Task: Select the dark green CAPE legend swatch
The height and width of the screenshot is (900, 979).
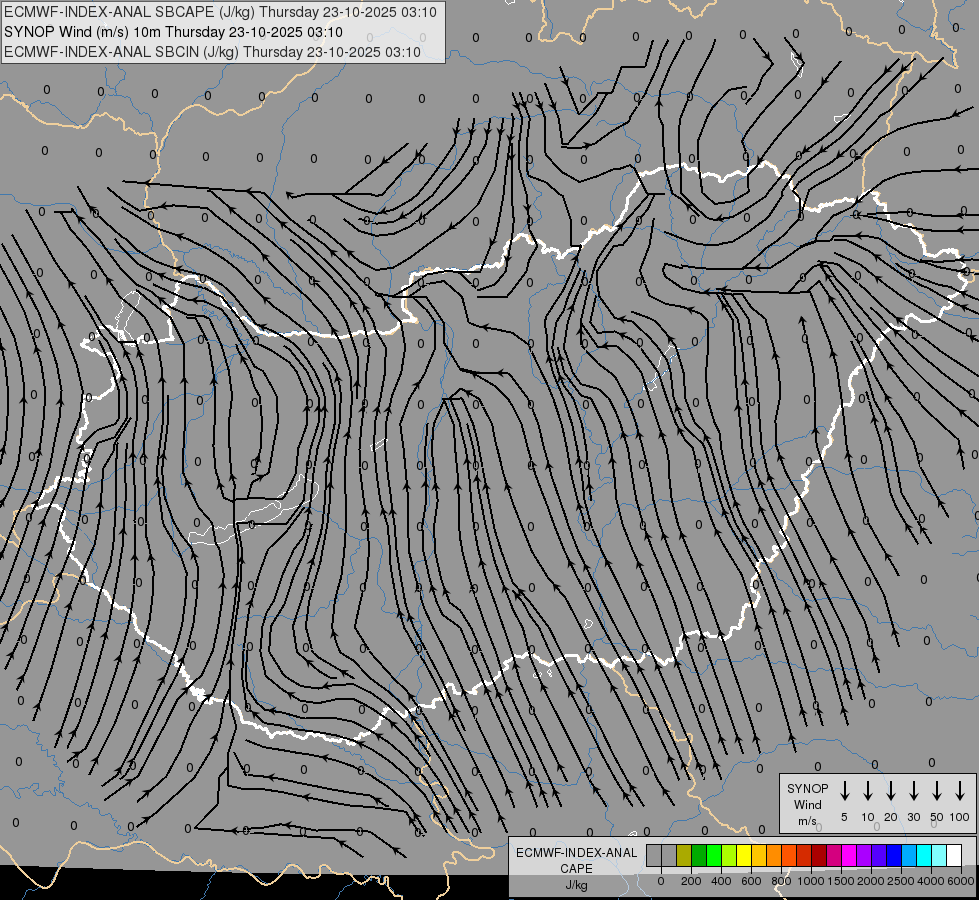Action: click(699, 855)
